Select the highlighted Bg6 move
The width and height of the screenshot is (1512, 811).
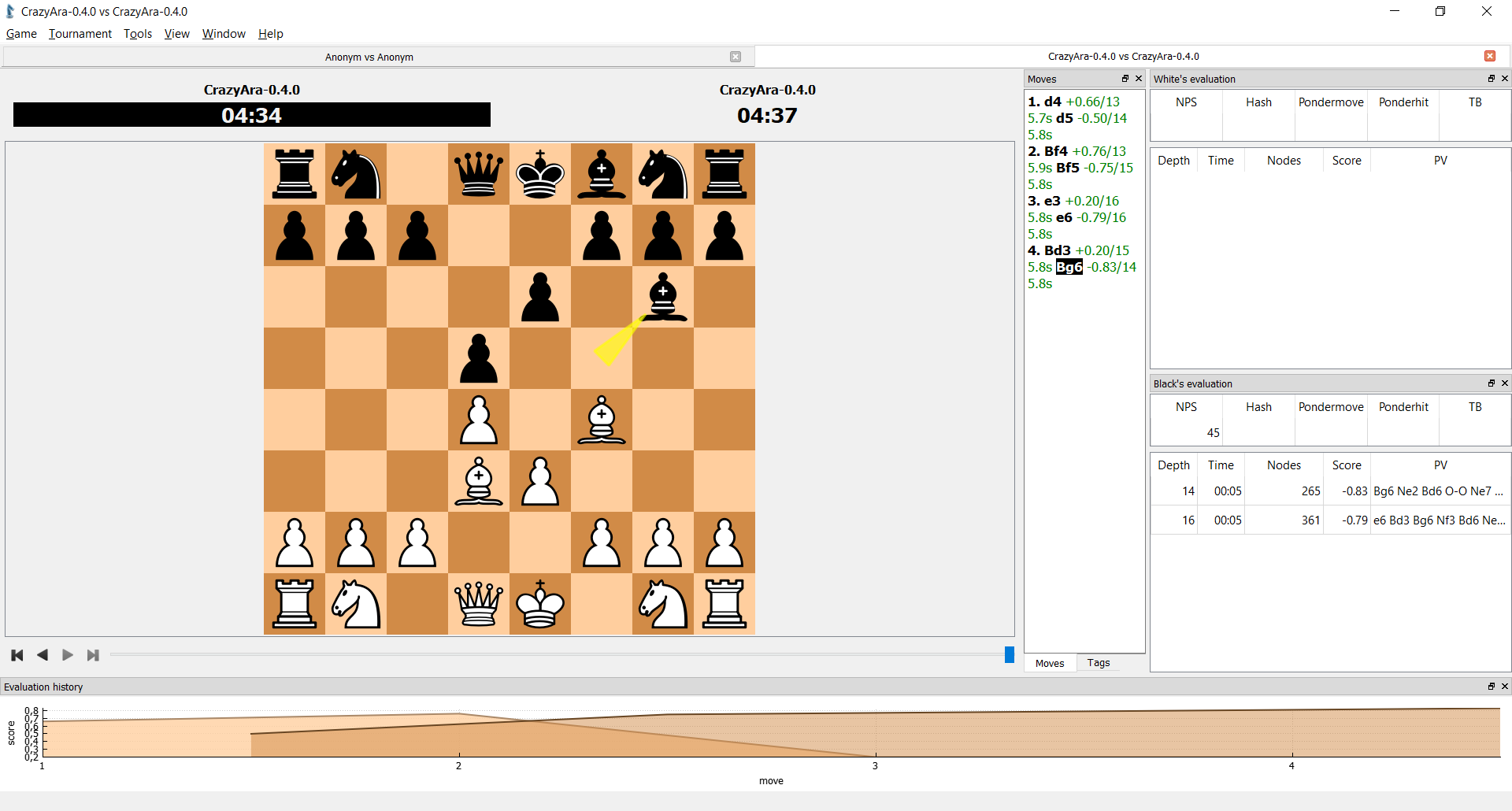pos(1069,267)
